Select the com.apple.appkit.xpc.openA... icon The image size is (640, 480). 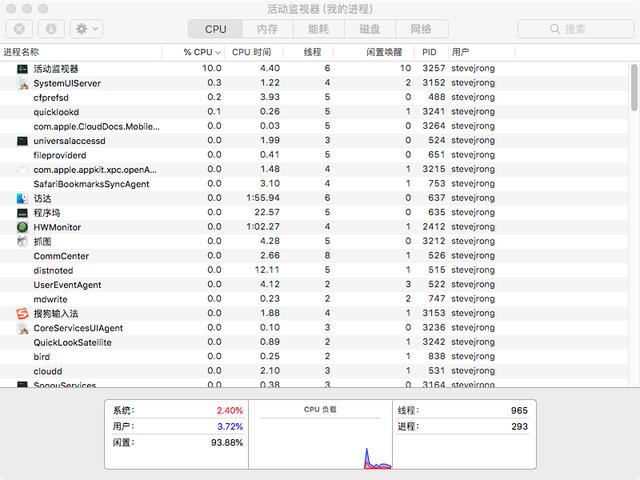coord(22,170)
